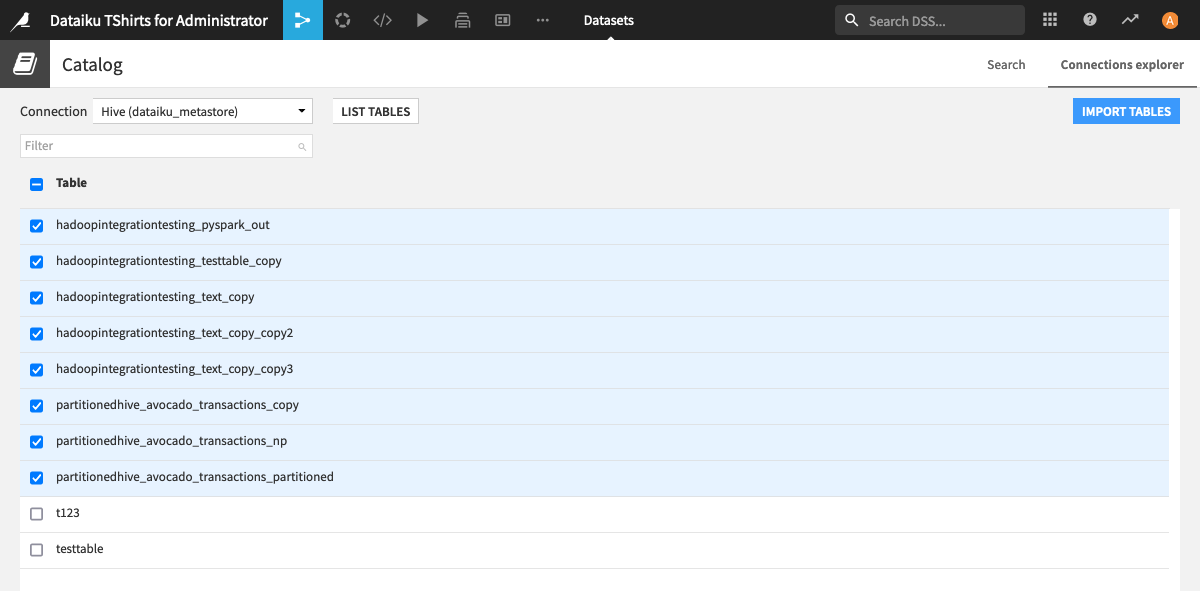This screenshot has width=1200, height=591.
Task: Select the Connections explorer tab
Action: pos(1121,64)
